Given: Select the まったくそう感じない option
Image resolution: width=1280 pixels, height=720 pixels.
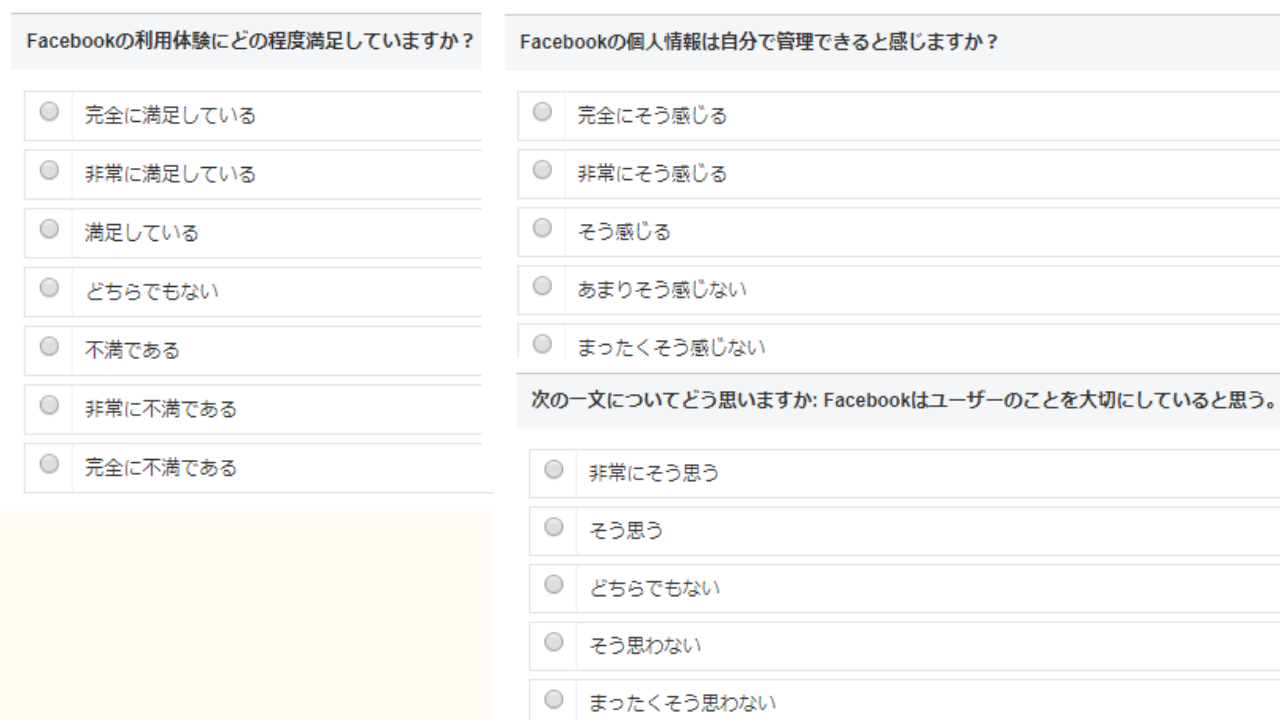Looking at the screenshot, I should pyautogui.click(x=542, y=345).
